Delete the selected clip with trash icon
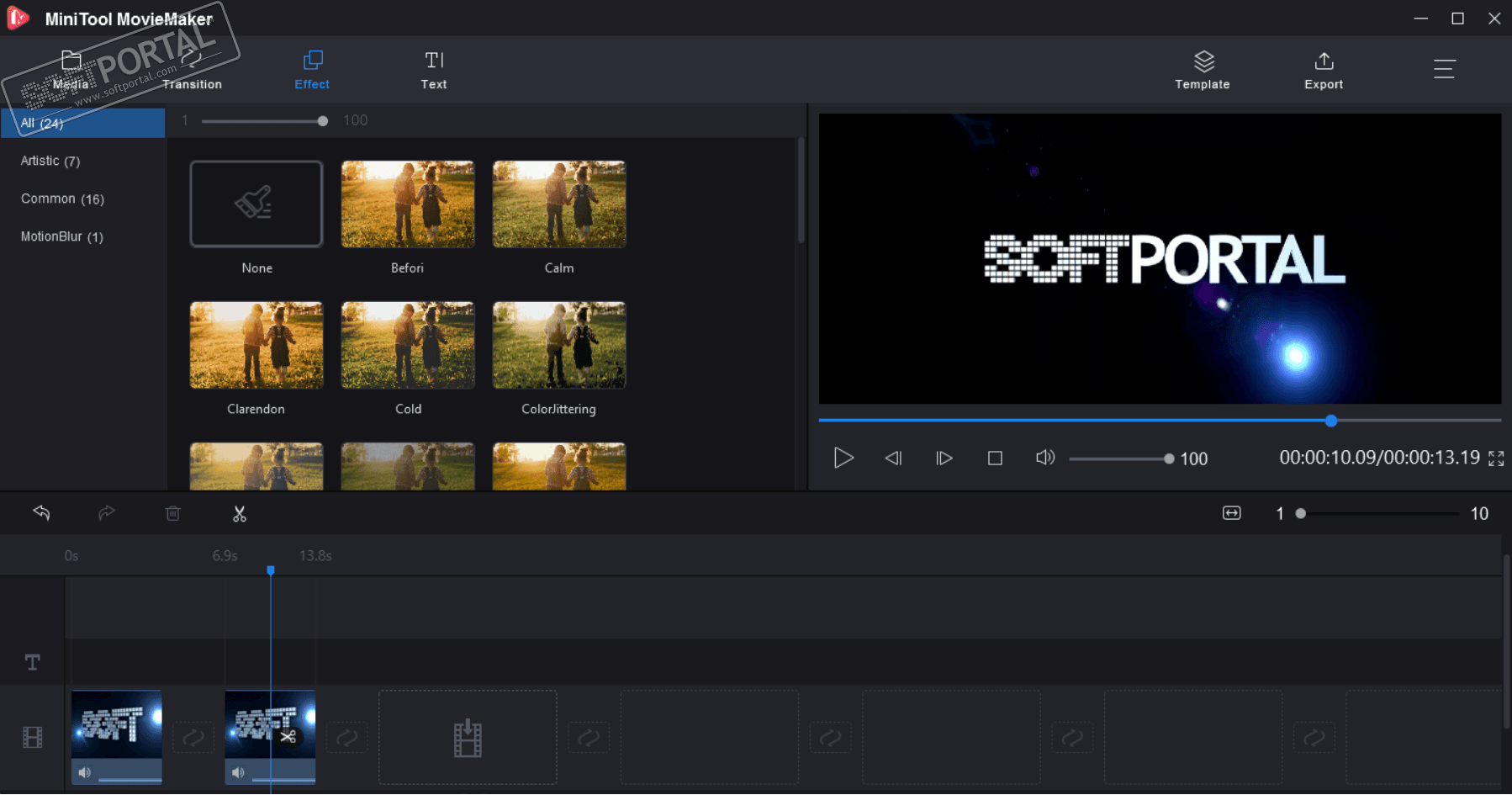Image resolution: width=1512 pixels, height=795 pixels. 173,513
